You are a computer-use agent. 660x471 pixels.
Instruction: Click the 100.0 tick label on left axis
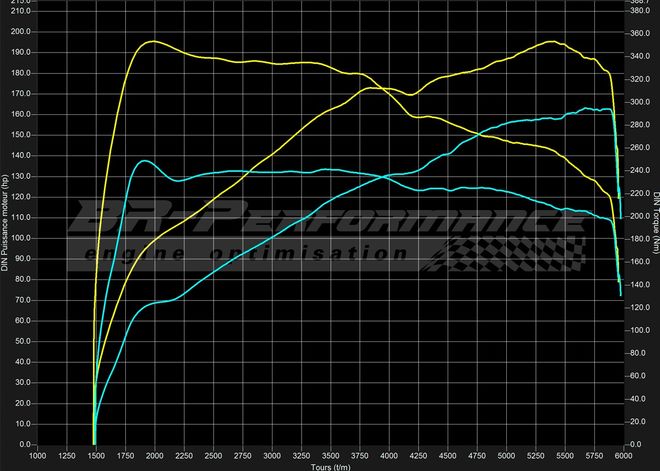coord(20,238)
